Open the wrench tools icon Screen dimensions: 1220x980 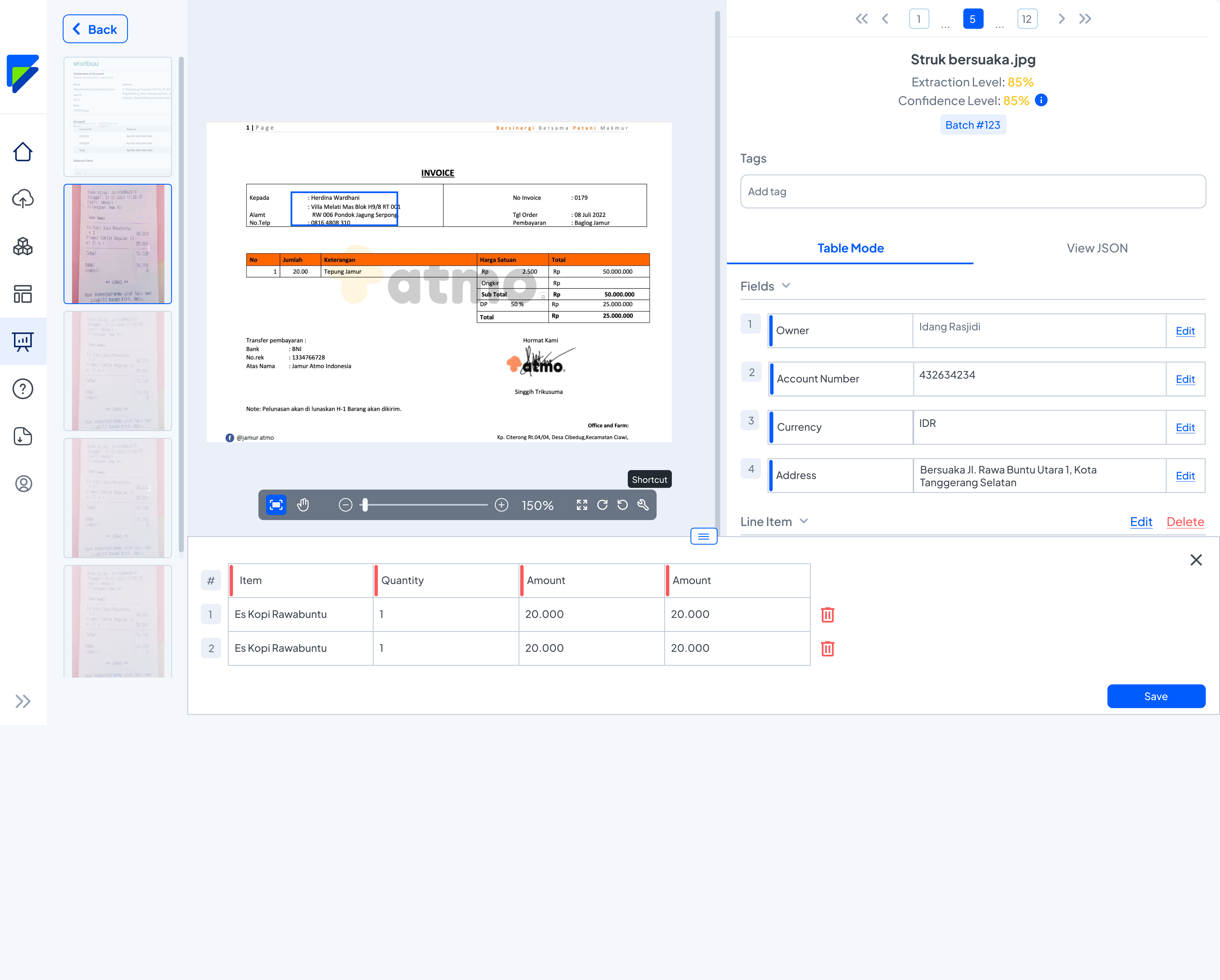coord(643,505)
